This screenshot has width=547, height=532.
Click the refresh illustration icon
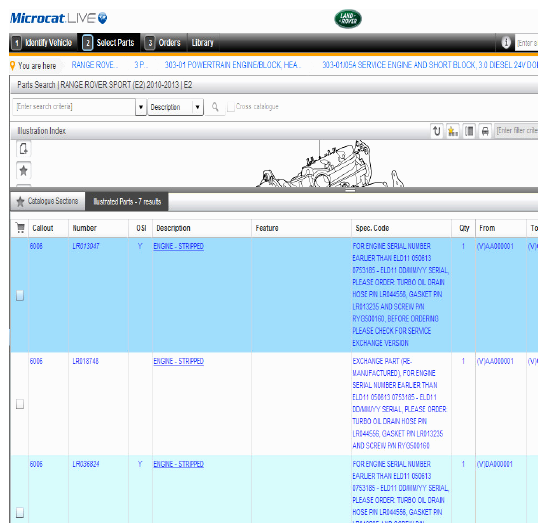[436, 131]
